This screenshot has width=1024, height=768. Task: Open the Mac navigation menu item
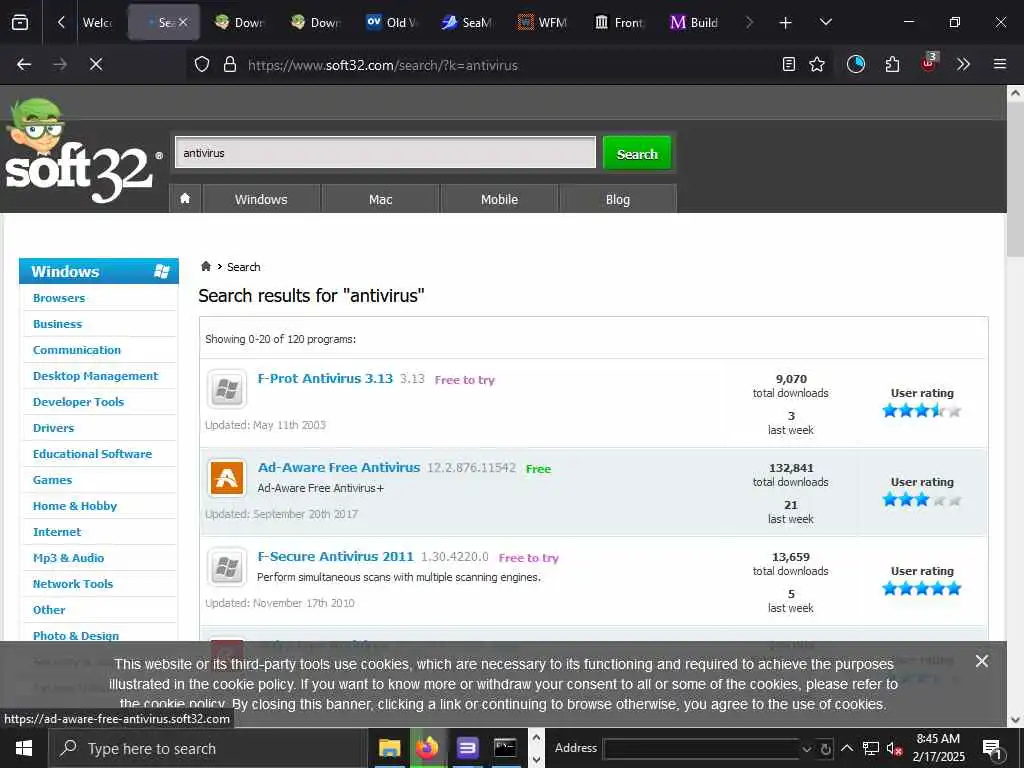(x=381, y=199)
